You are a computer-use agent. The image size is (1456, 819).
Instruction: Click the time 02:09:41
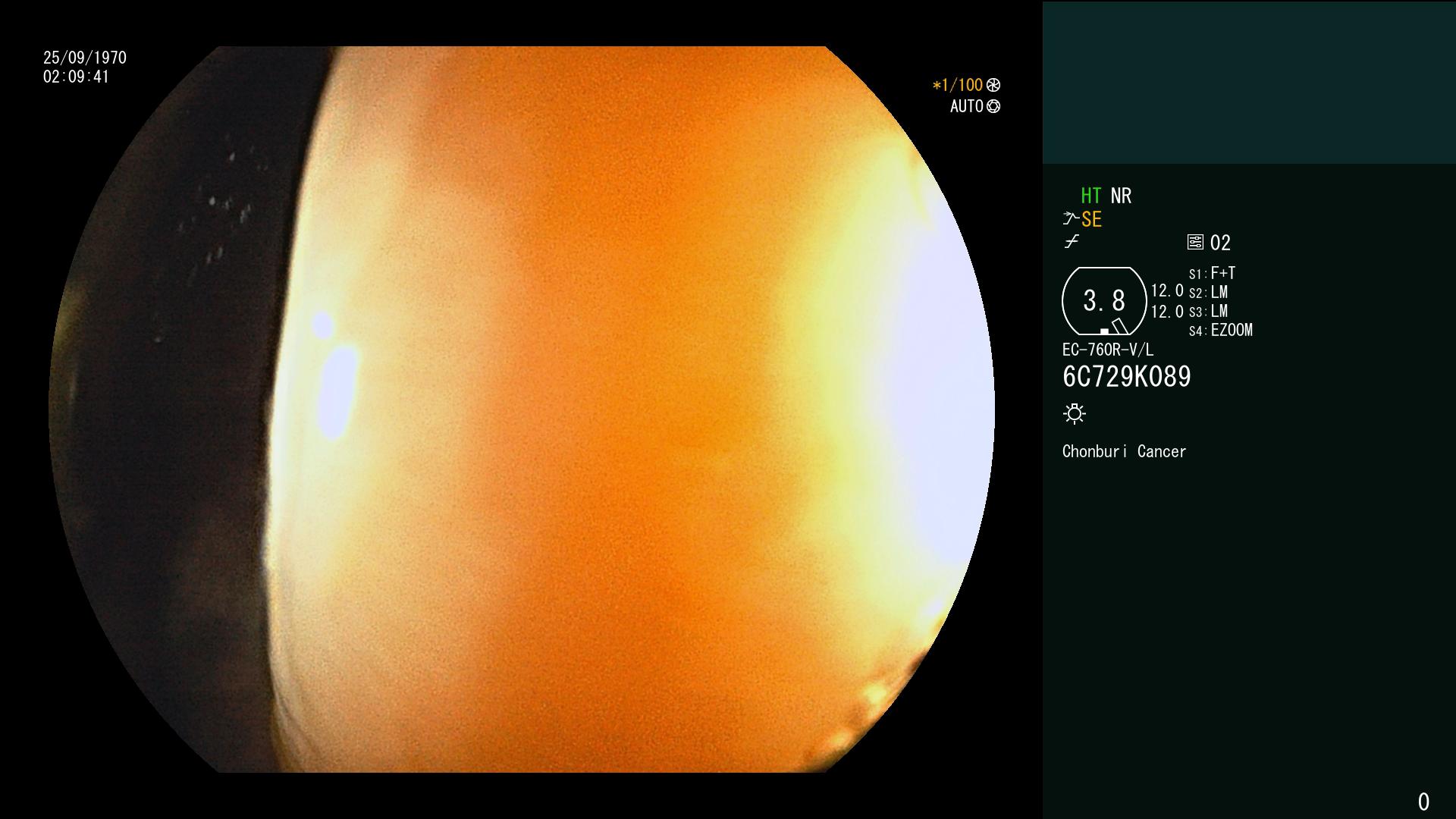click(76, 77)
